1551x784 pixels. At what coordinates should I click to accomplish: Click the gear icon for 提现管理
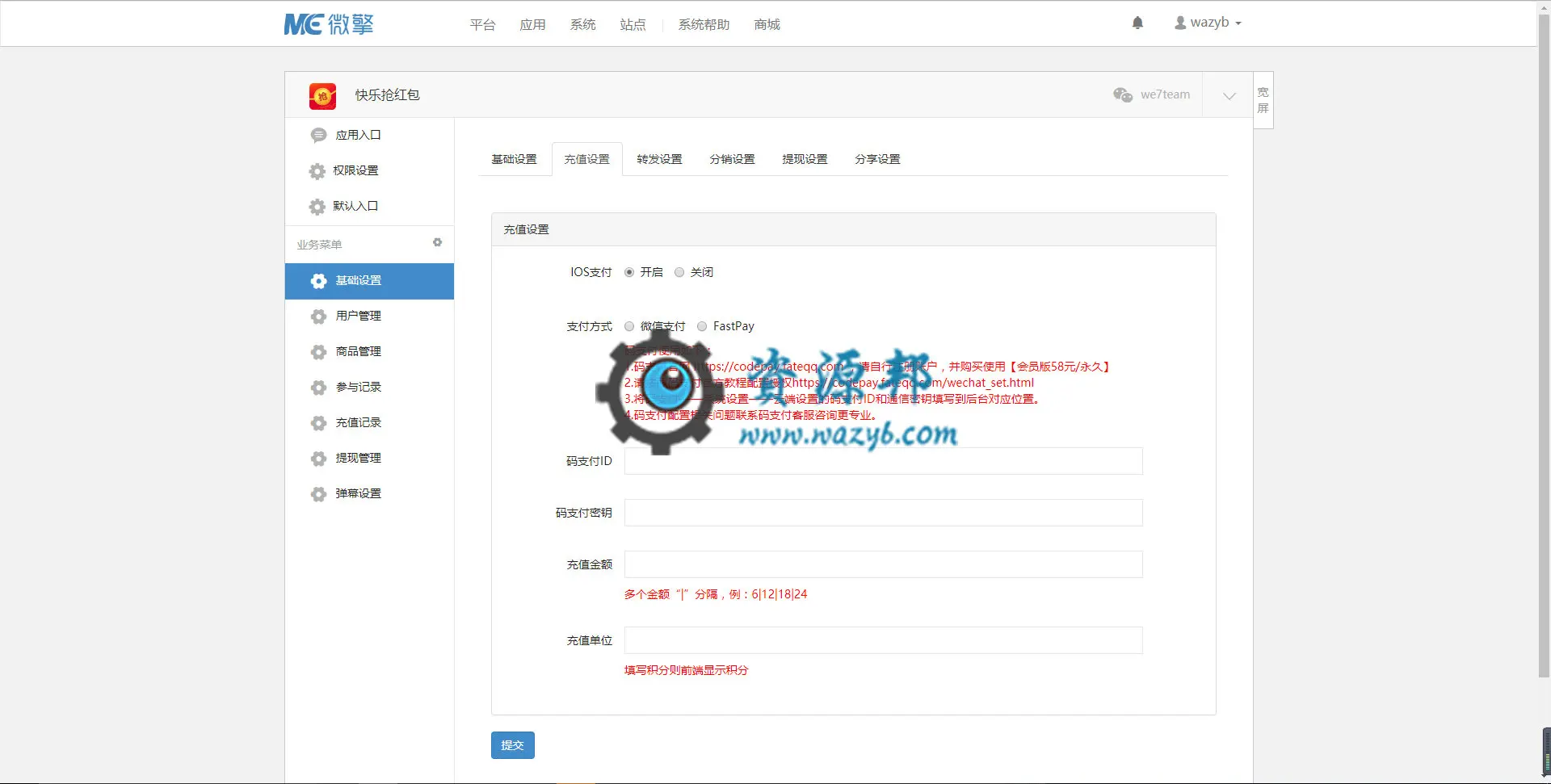[318, 459]
